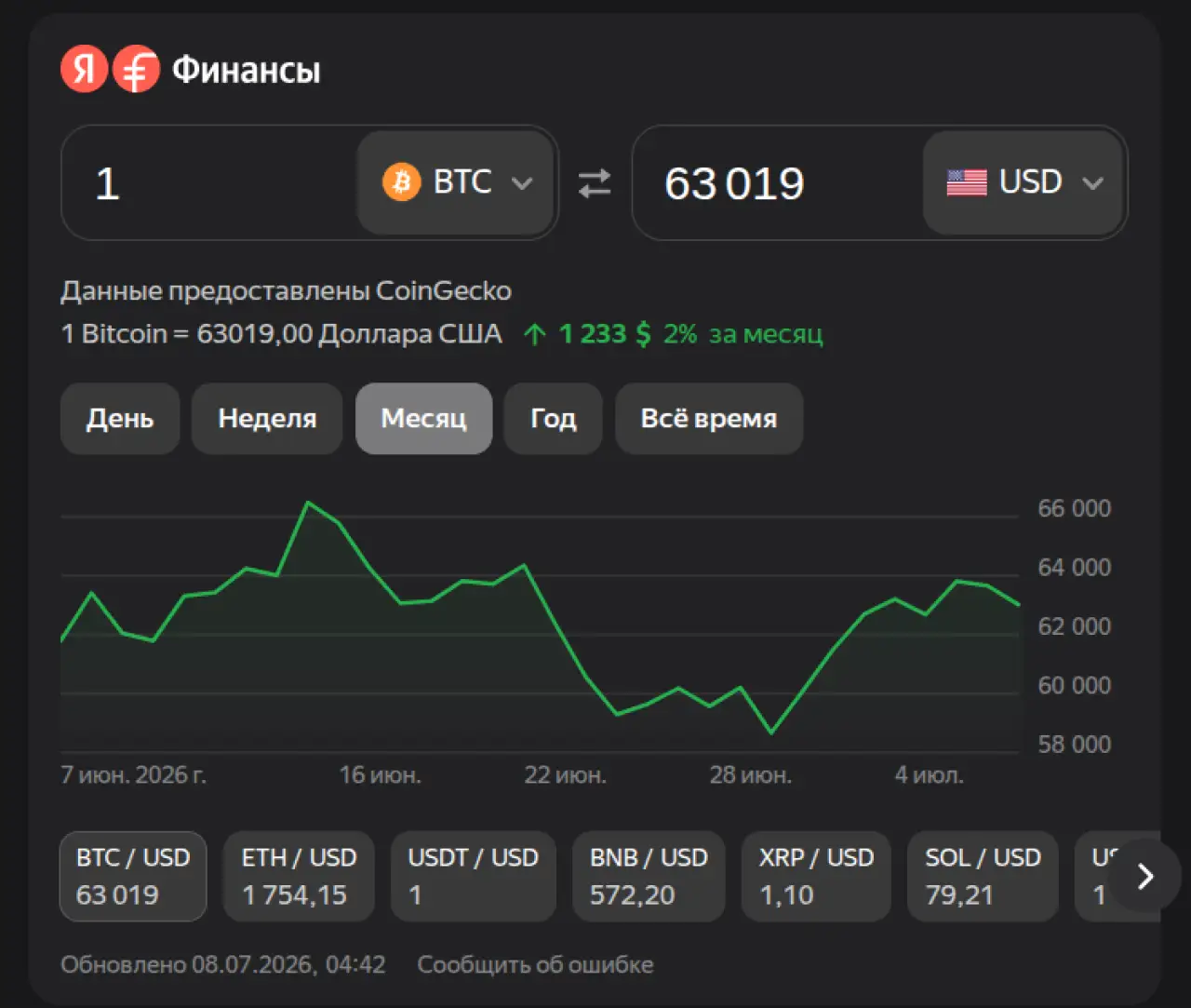Switch the chart to День
The image size is (1191, 1008).
(x=120, y=419)
